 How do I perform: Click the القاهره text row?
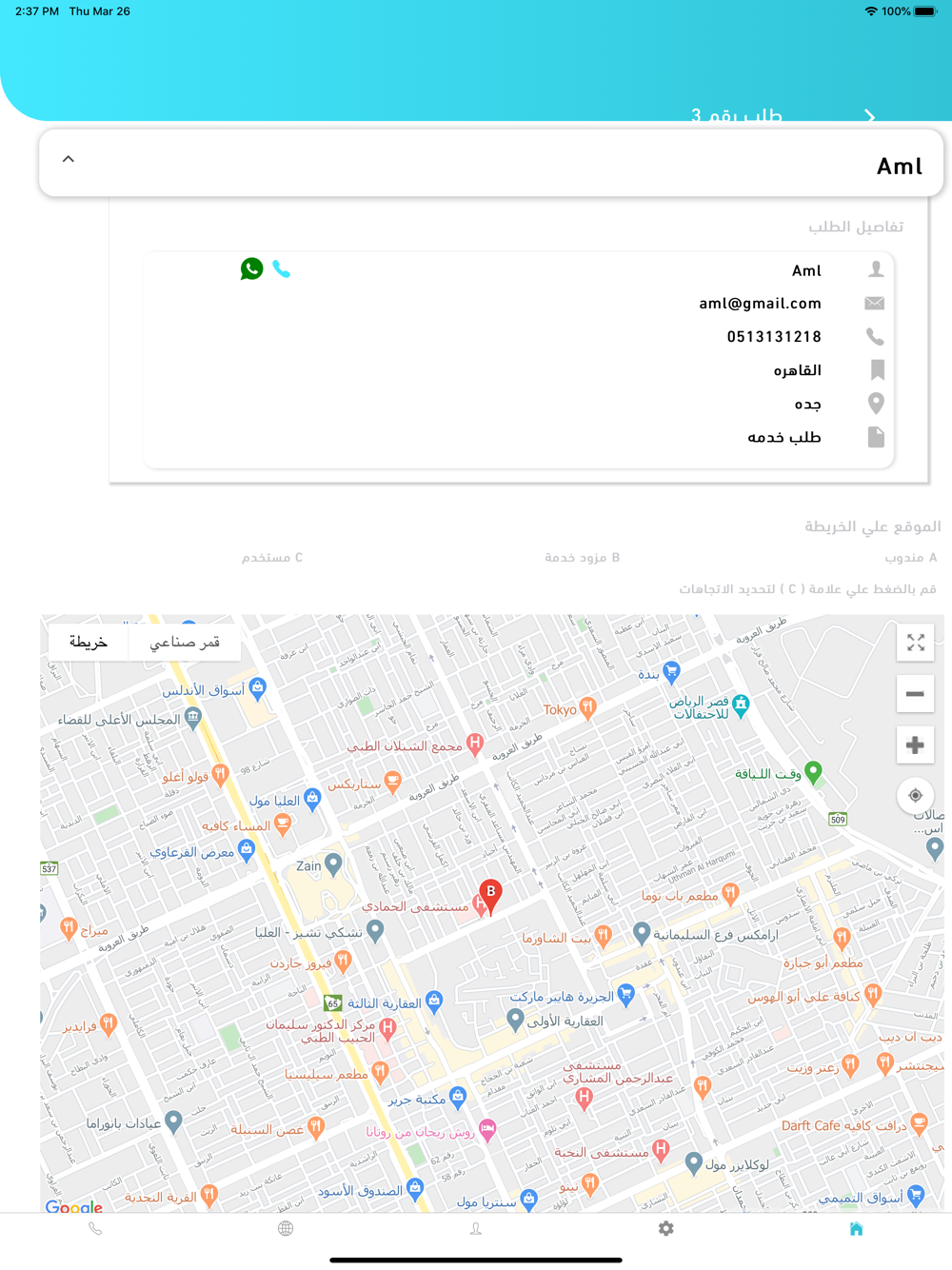pos(797,370)
